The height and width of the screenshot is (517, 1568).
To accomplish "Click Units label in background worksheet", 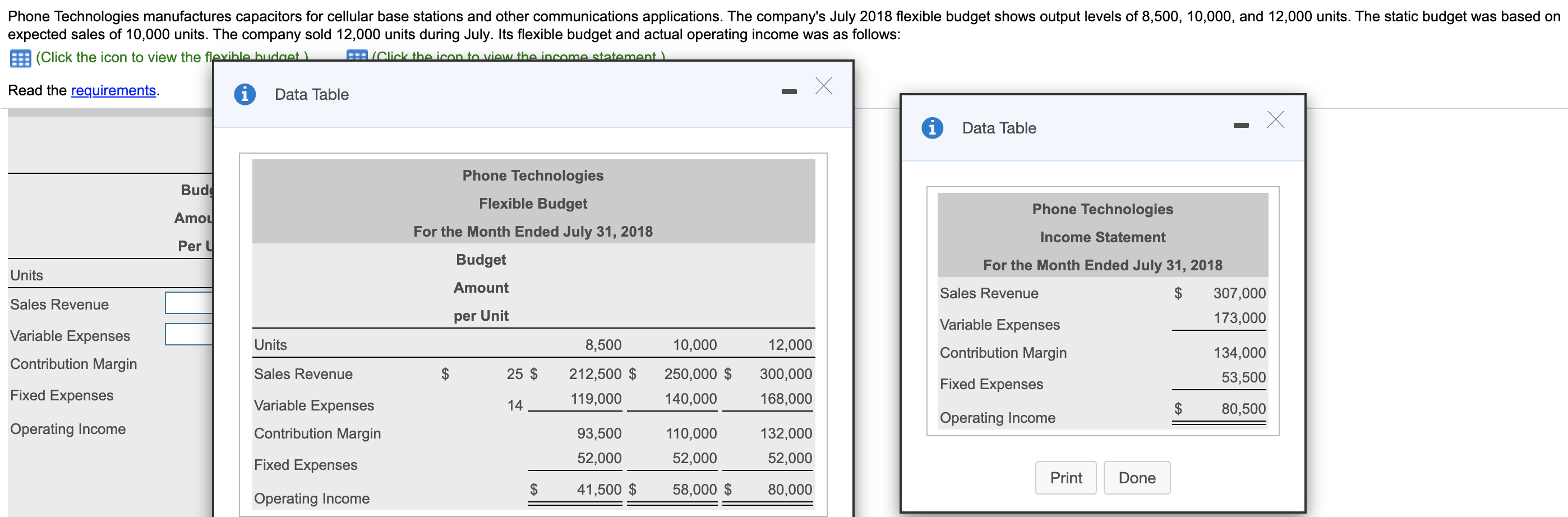I will [27, 275].
